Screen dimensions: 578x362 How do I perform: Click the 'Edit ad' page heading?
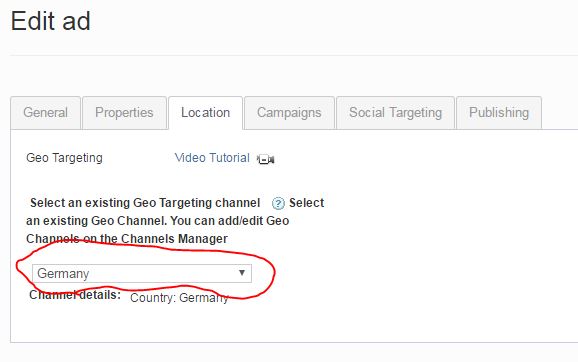pyautogui.click(x=51, y=21)
